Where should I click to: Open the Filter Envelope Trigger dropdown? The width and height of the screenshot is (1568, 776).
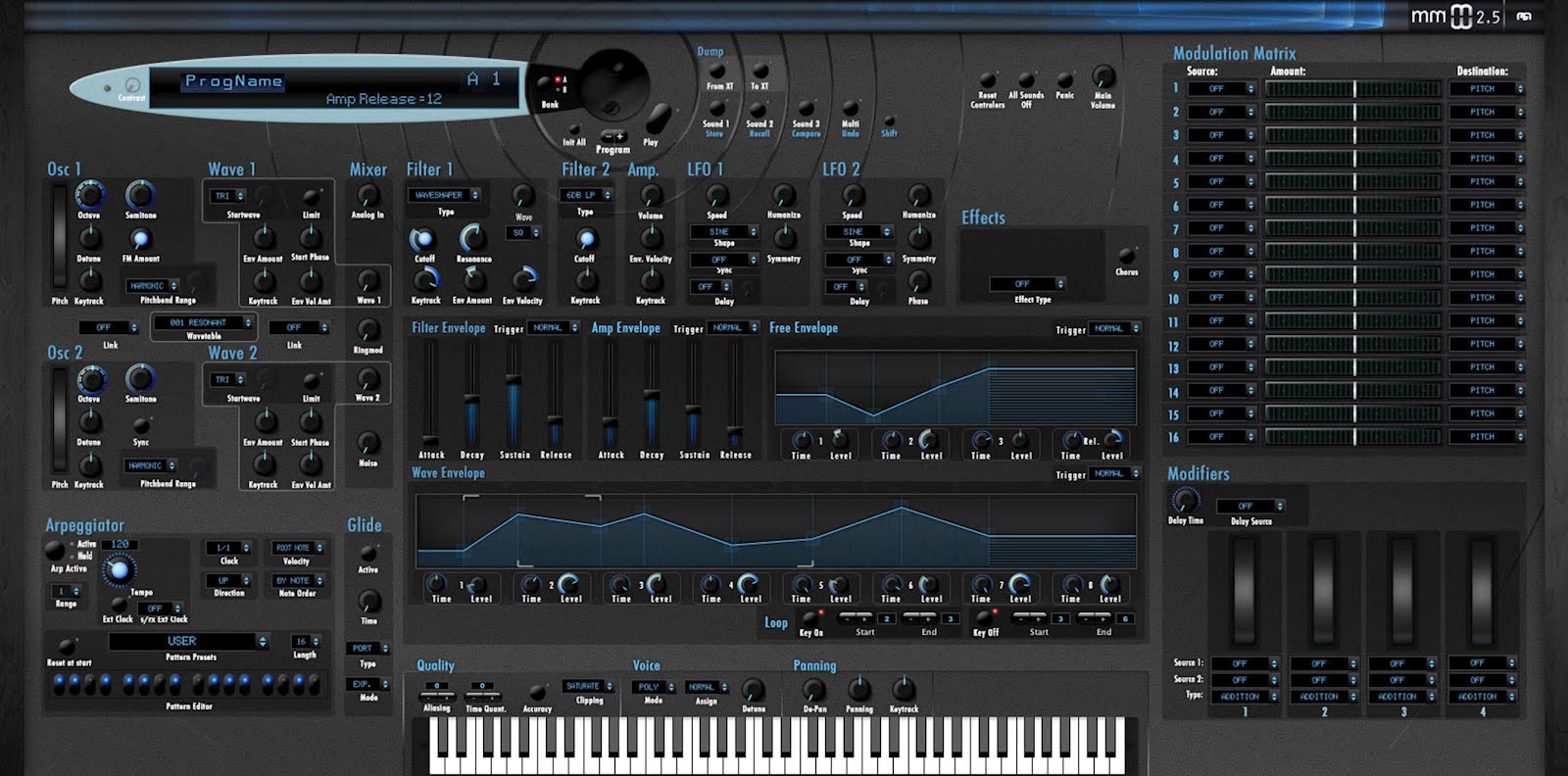554,328
